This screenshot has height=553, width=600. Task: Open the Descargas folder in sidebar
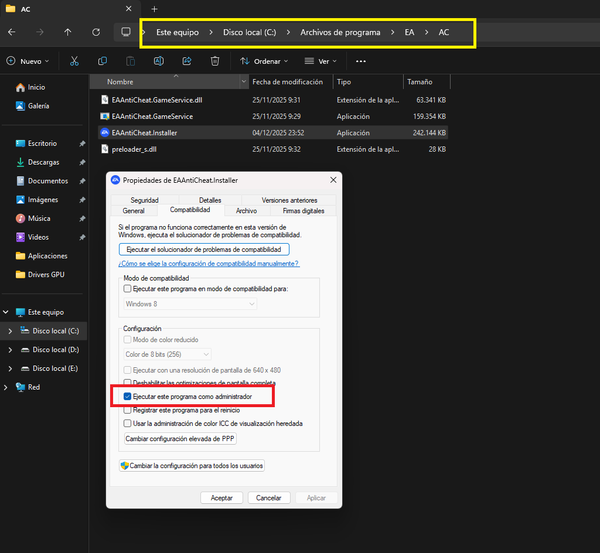[x=42, y=161]
